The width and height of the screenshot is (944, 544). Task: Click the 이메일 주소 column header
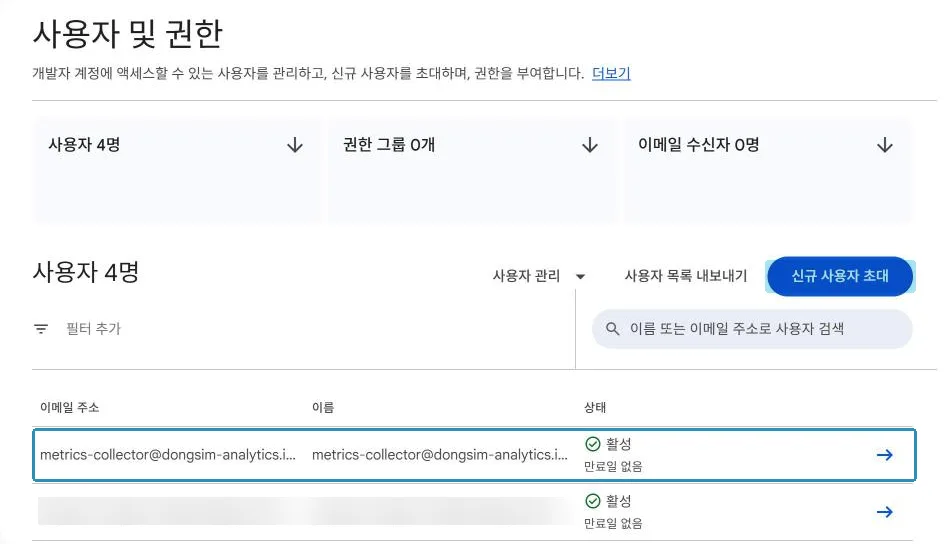(69, 407)
